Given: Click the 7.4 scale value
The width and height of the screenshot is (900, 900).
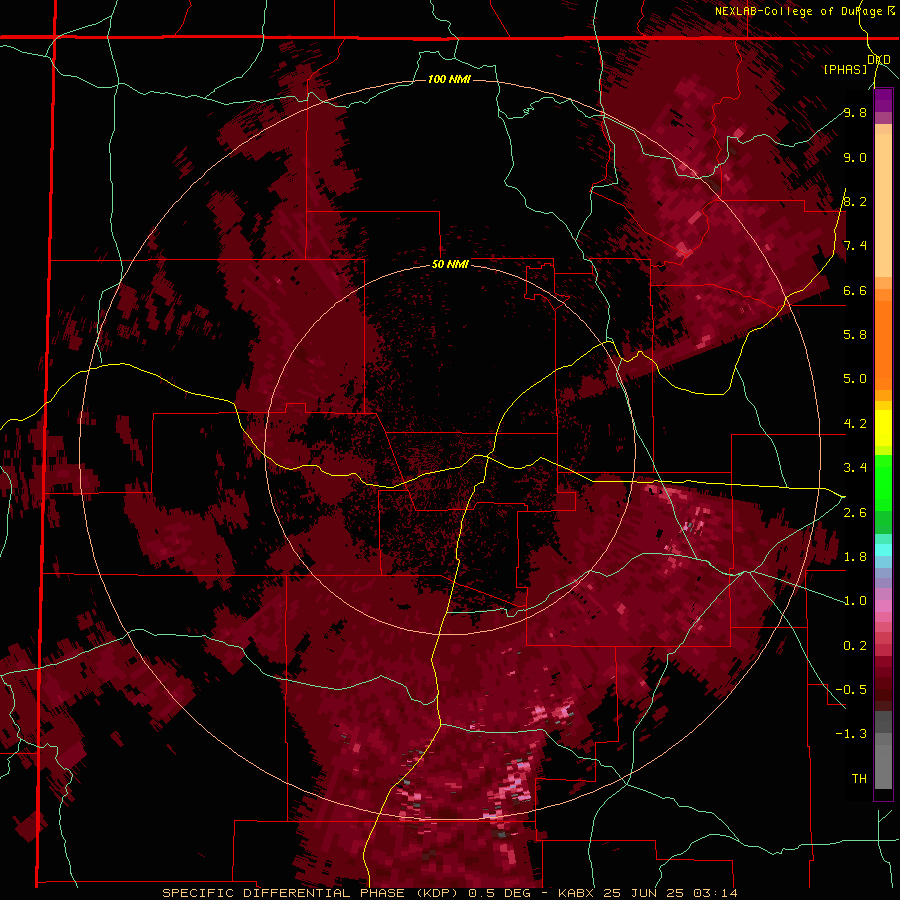Looking at the screenshot, I should point(855,246).
